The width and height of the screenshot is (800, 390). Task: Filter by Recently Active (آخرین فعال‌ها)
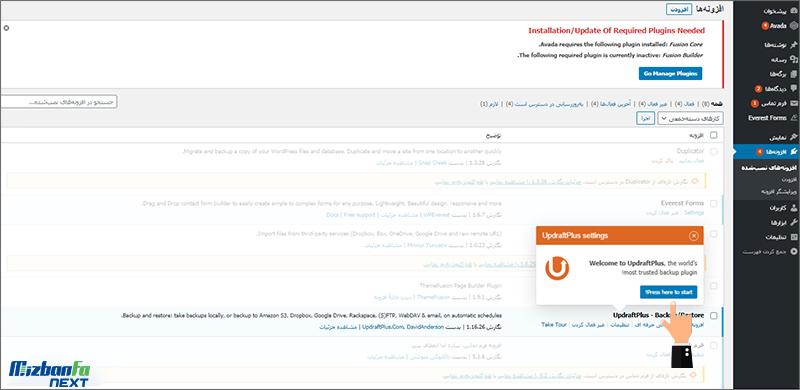coord(616,104)
